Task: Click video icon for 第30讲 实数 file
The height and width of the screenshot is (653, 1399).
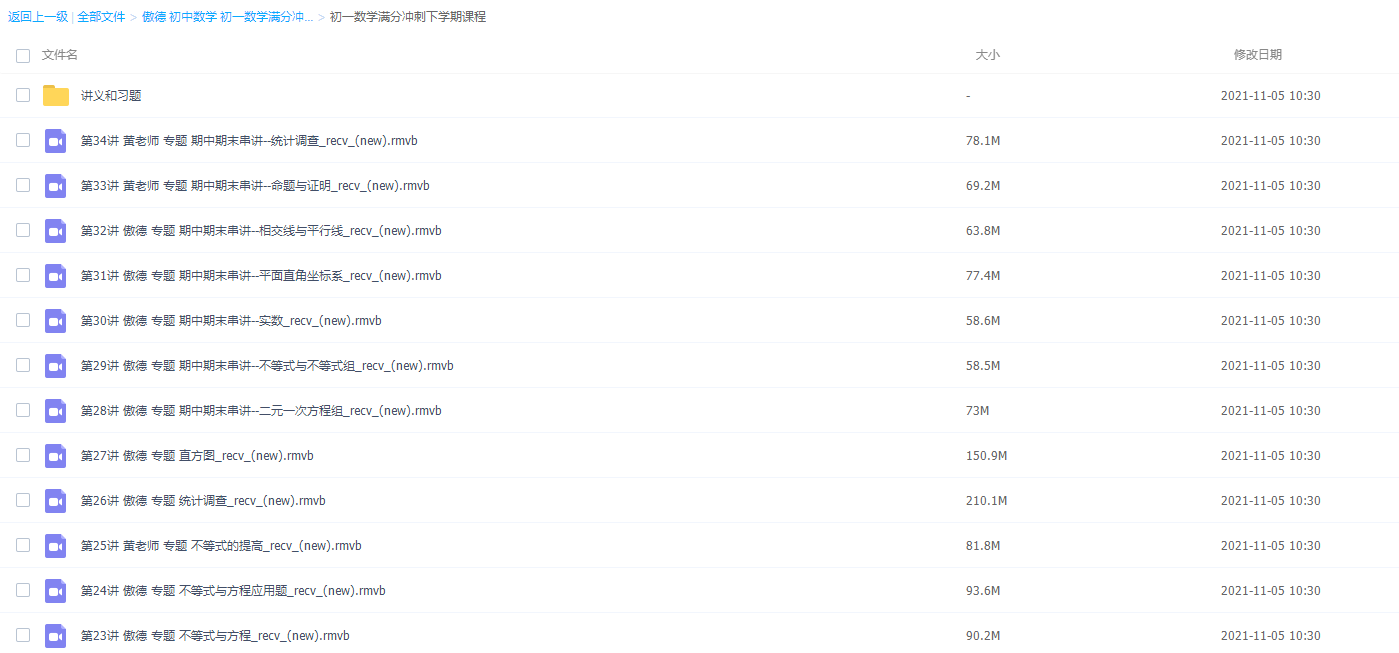Action: click(x=56, y=321)
